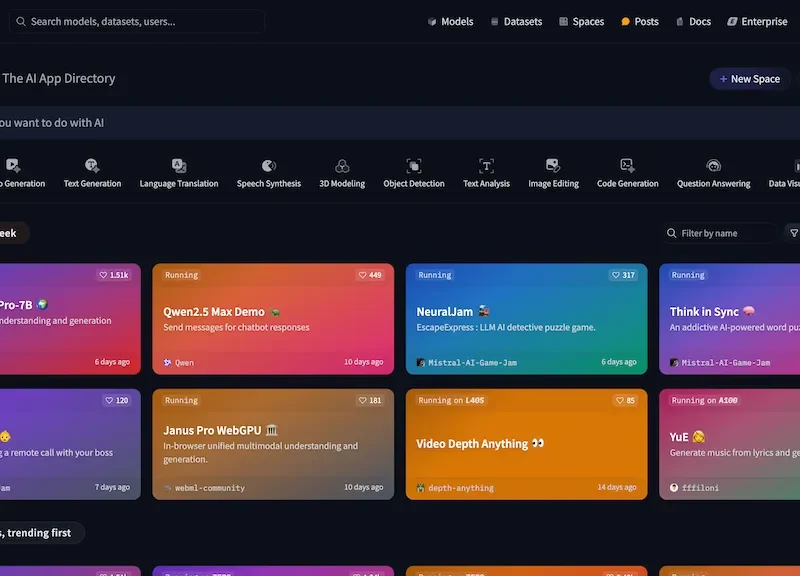The image size is (800, 576).
Task: Click the heart icon on the NeuralJam card
Action: (616, 275)
